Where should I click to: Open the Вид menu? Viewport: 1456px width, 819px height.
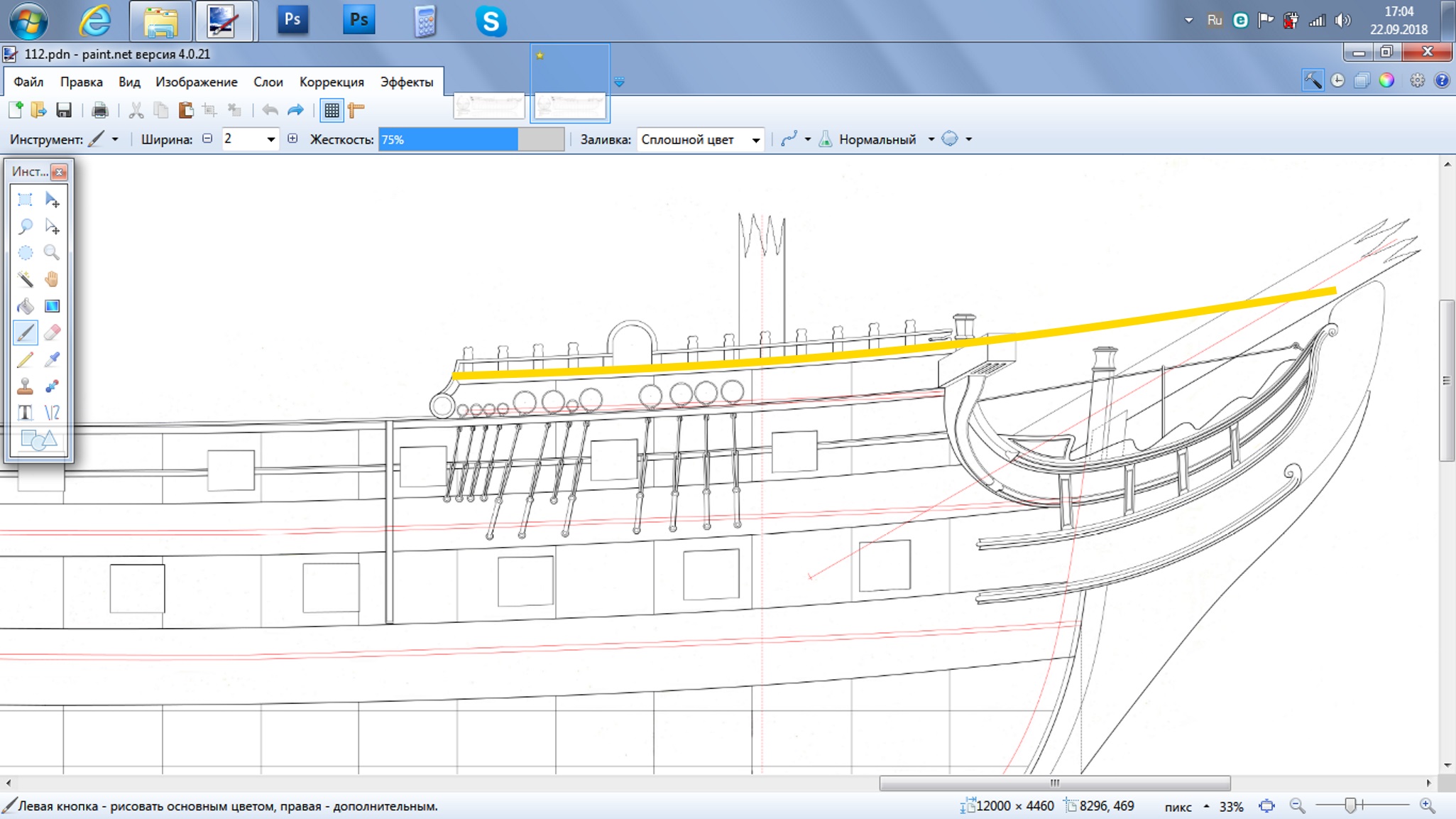point(129,82)
